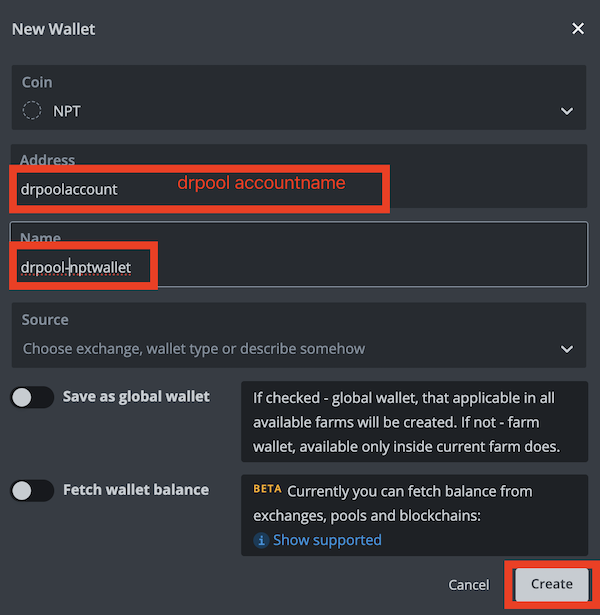Cancel wallet creation
600x615 pixels.
click(x=468, y=584)
